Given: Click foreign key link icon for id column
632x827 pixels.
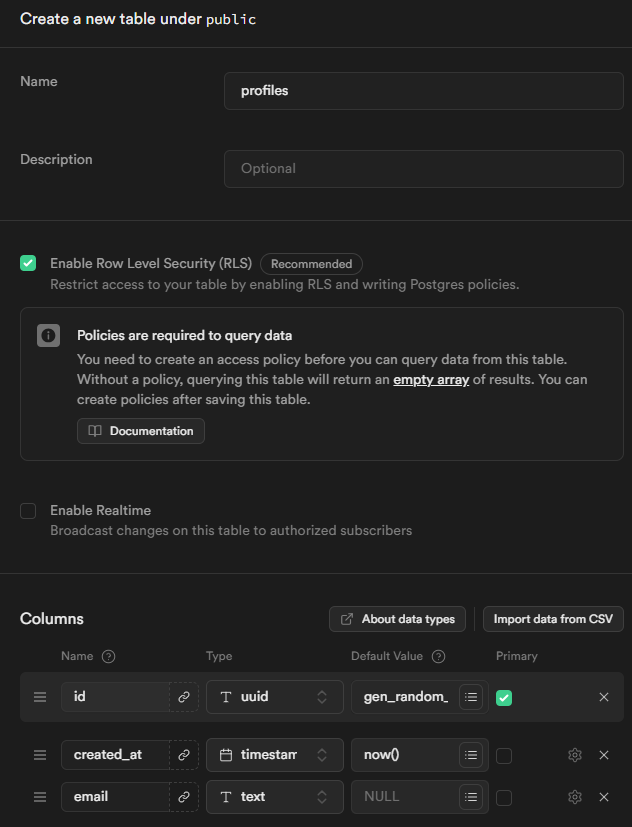Looking at the screenshot, I should pos(184,697).
